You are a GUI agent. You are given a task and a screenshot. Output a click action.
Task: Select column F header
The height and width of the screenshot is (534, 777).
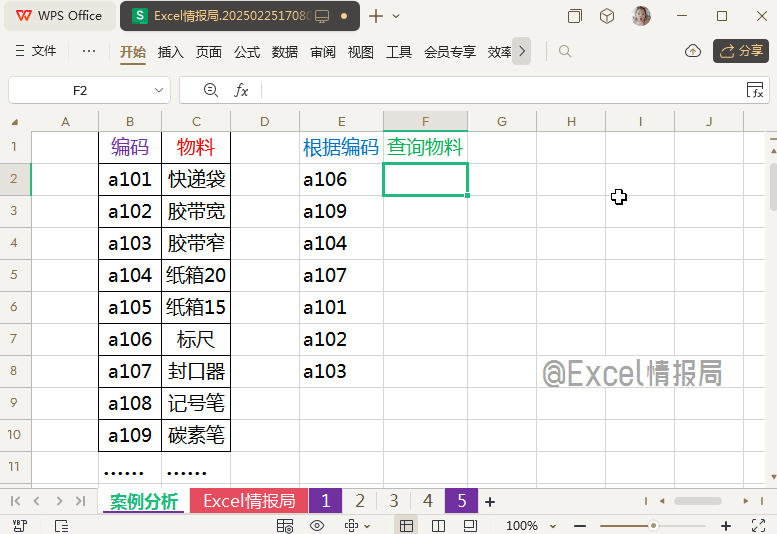(425, 121)
